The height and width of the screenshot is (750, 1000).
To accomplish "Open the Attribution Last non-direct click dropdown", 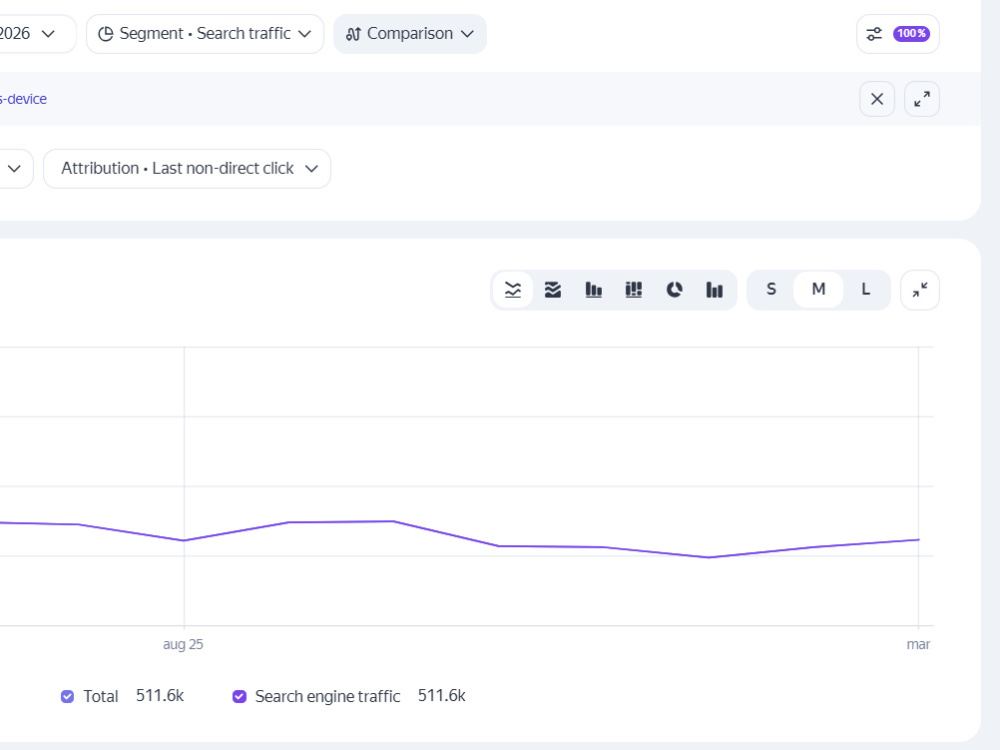I will 187,169.
